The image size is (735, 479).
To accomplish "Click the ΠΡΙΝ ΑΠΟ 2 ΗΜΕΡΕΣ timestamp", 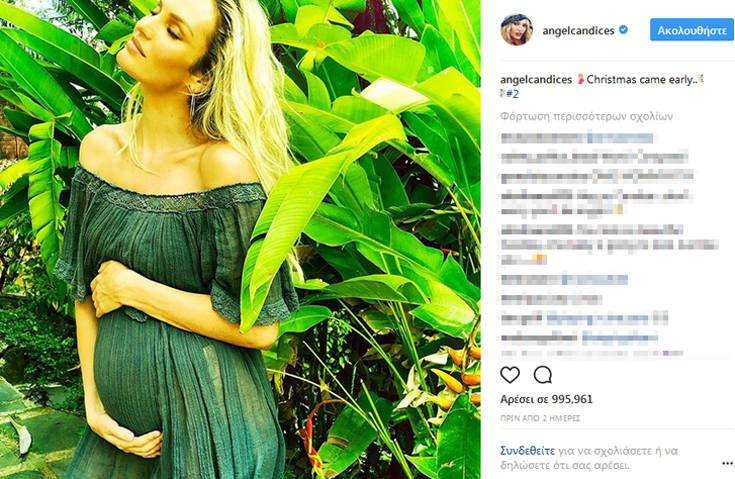I will (540, 418).
